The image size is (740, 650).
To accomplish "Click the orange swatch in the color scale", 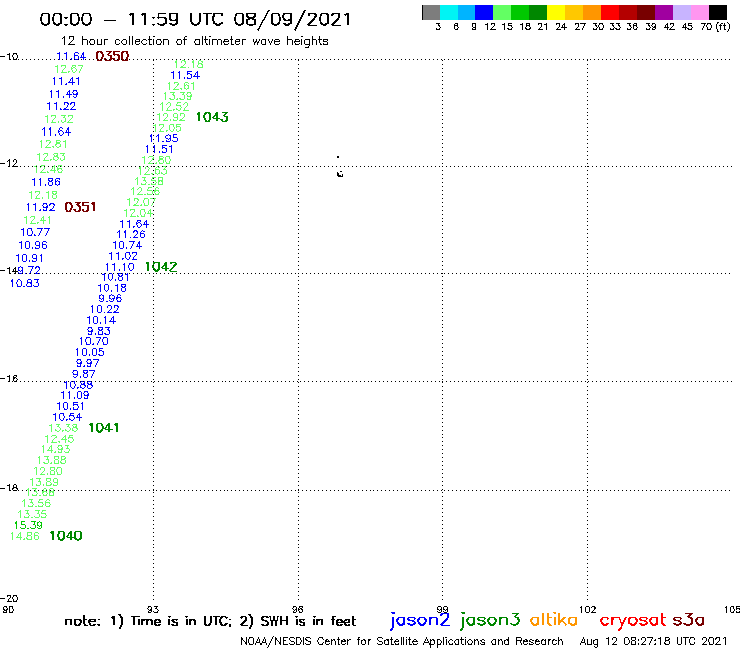I will tap(592, 12).
